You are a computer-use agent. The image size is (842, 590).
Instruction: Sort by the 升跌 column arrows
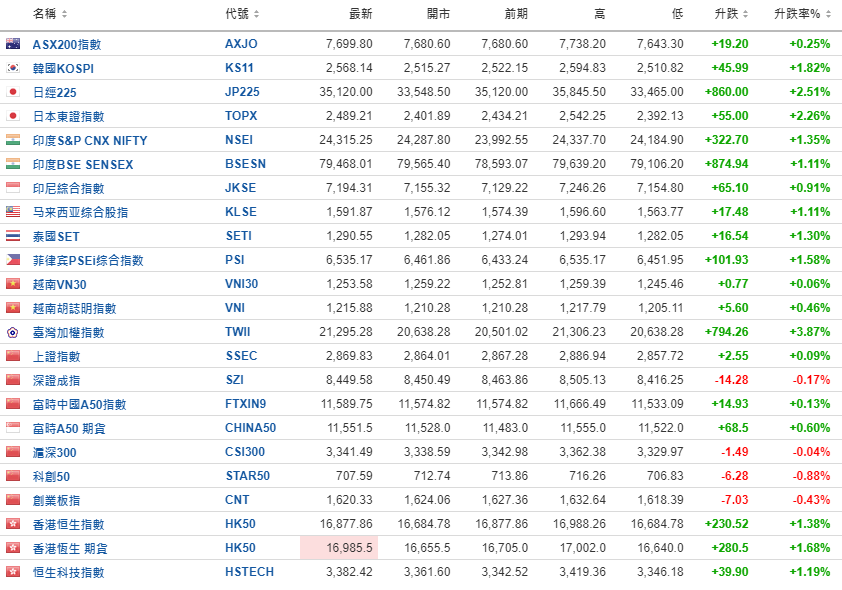[746, 15]
